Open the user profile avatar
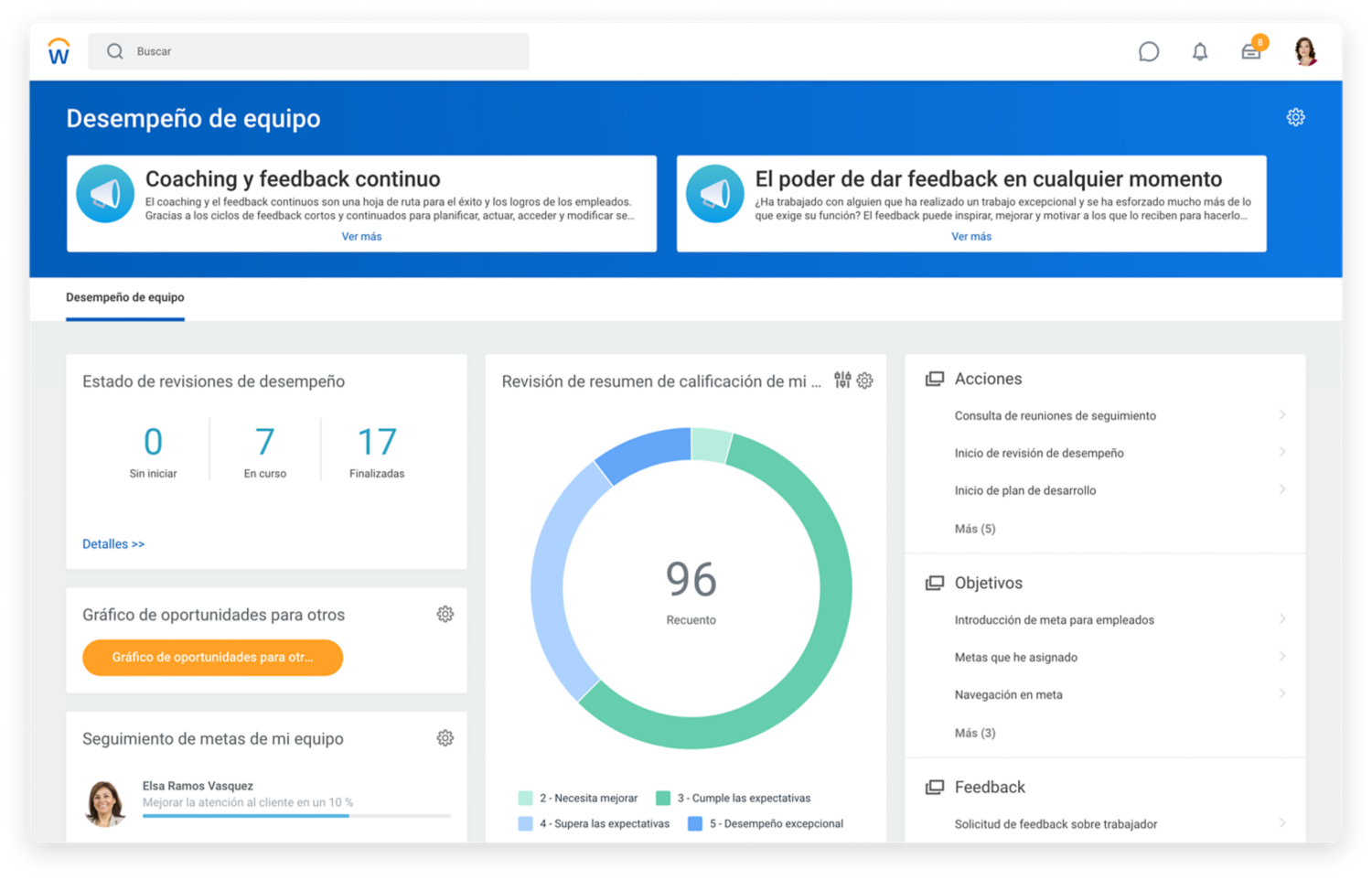 [x=1305, y=51]
